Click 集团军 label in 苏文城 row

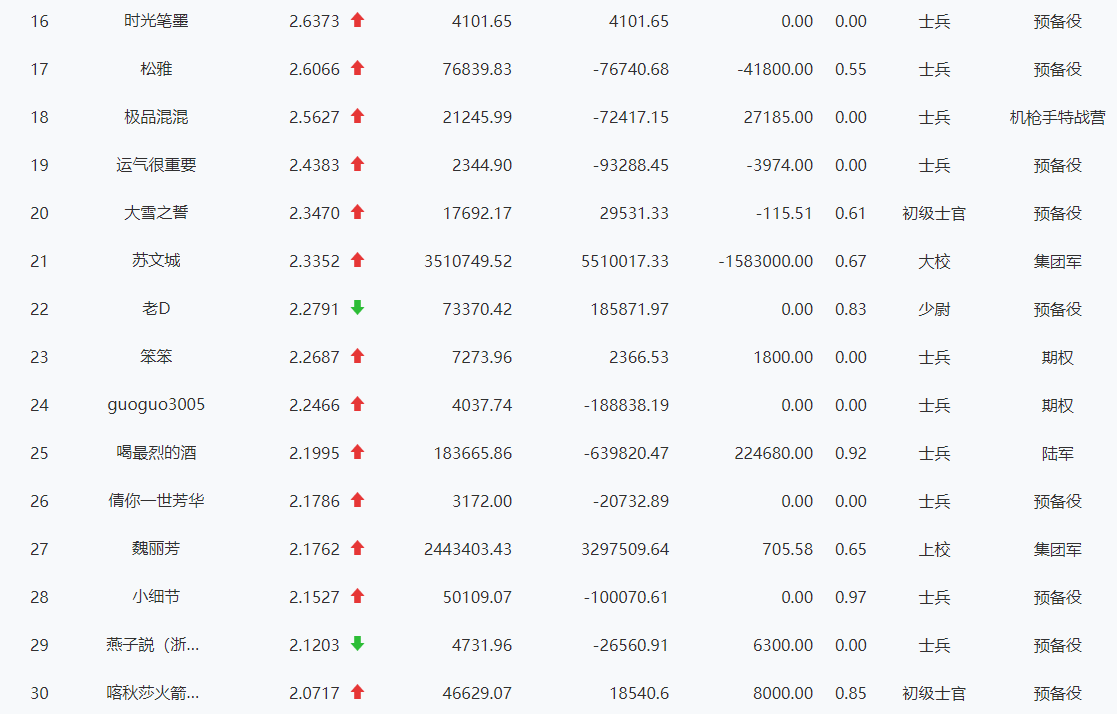click(1057, 261)
